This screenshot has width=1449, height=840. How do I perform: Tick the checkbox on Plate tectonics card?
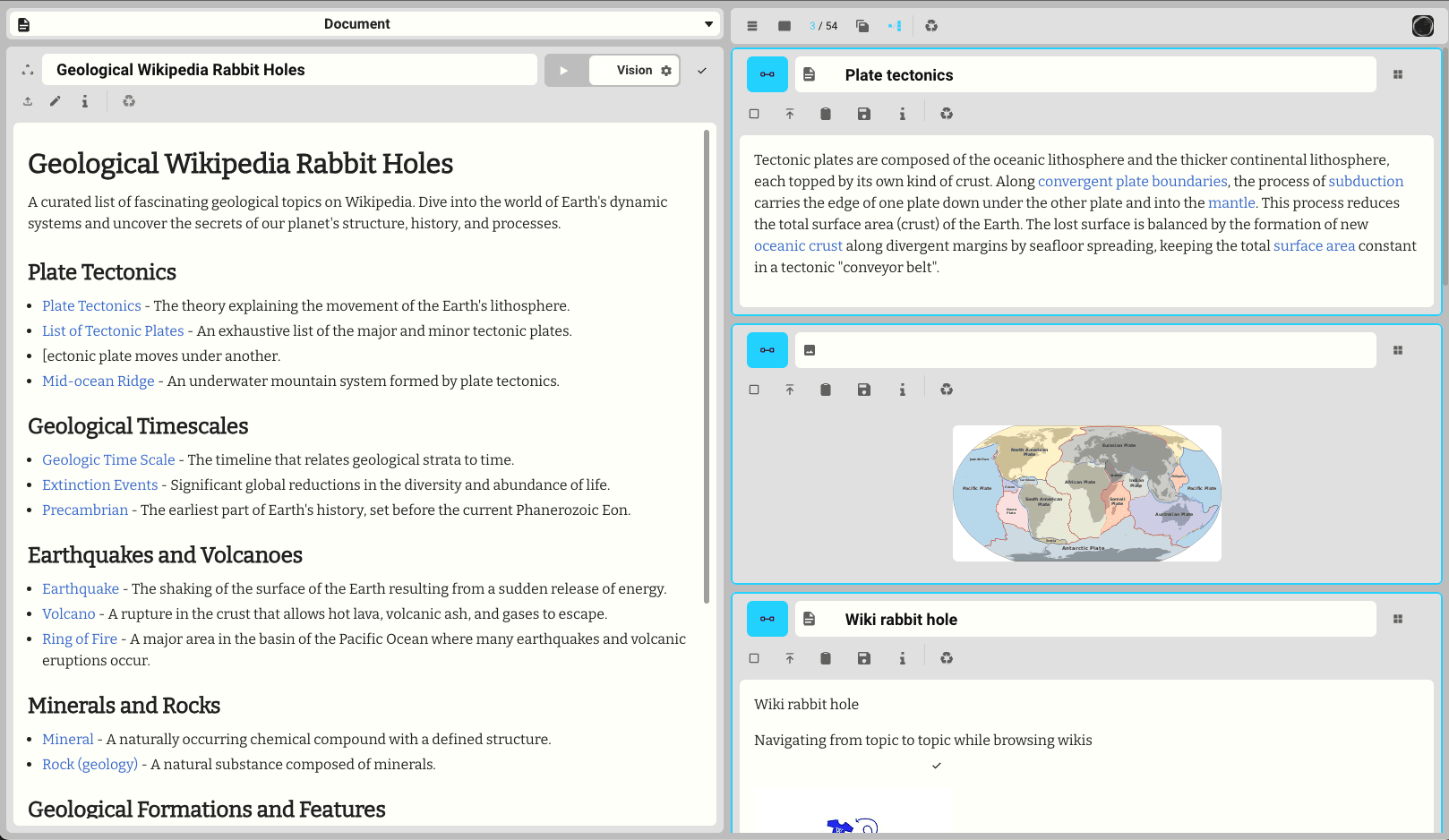click(x=754, y=114)
